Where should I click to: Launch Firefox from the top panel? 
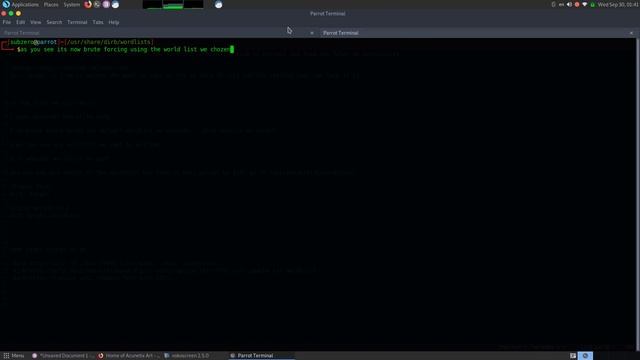click(x=88, y=4)
